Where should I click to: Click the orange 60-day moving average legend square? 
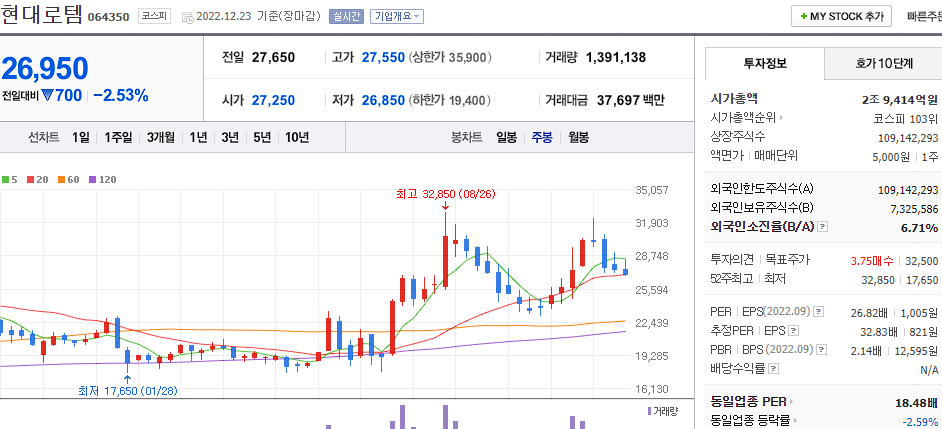click(61, 180)
